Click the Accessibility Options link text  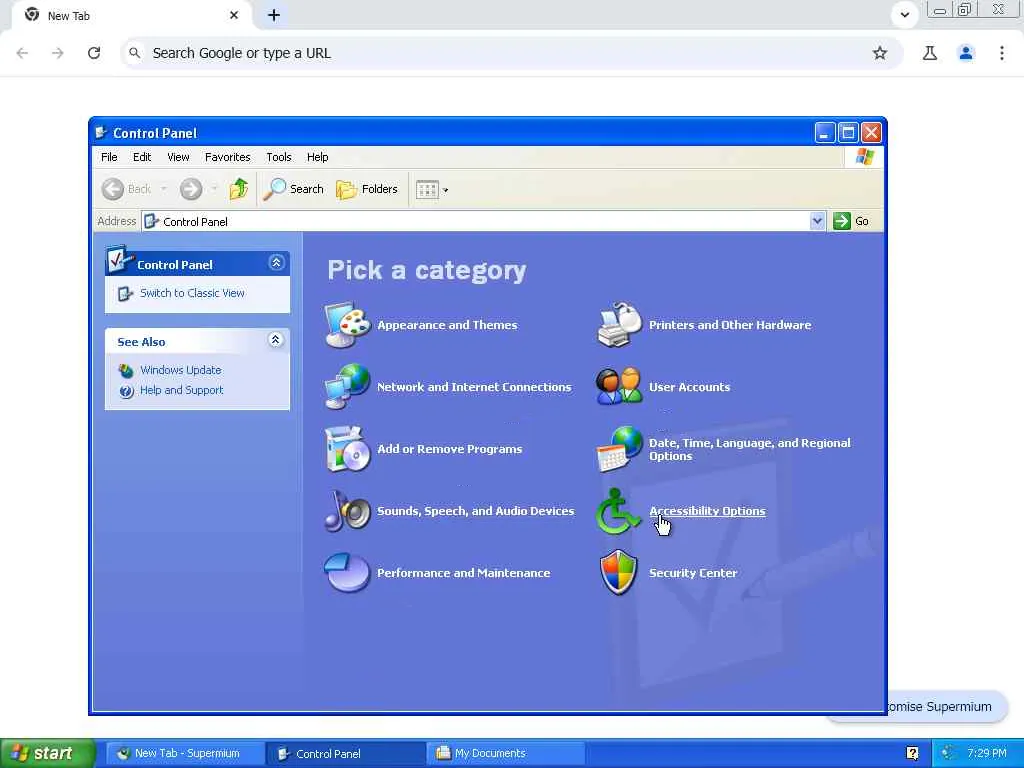pos(707,511)
